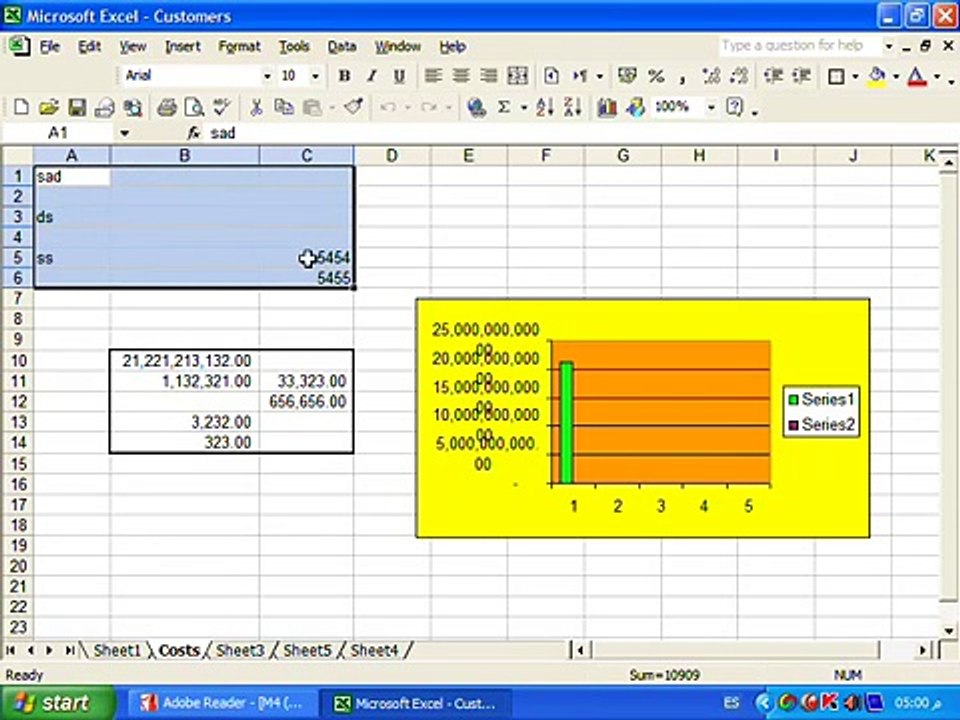Save the workbook using the floppy disk icon
Screen dimensions: 960x720
pyautogui.click(x=77, y=107)
